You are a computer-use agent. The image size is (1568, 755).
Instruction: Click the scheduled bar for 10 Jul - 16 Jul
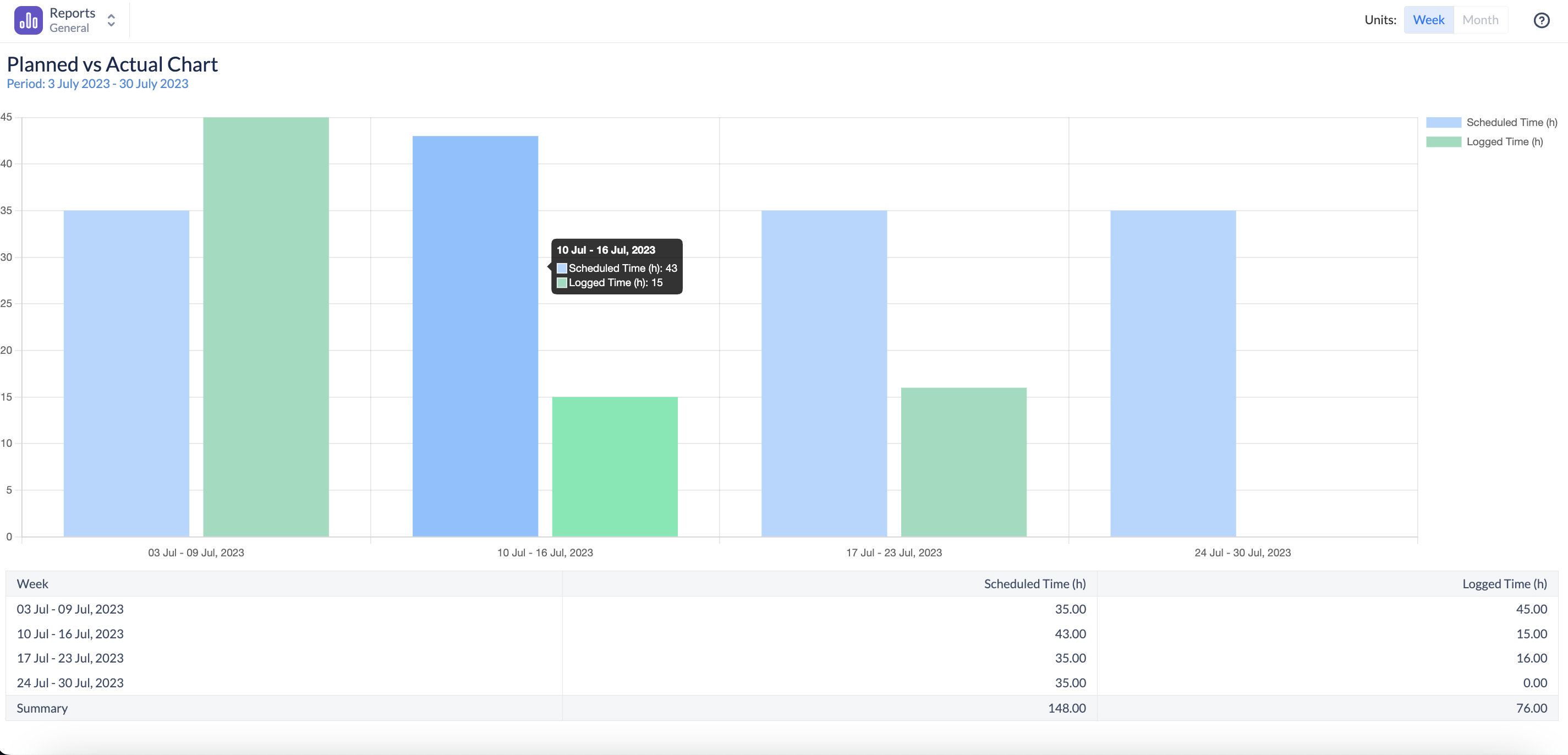pyautogui.click(x=475, y=336)
